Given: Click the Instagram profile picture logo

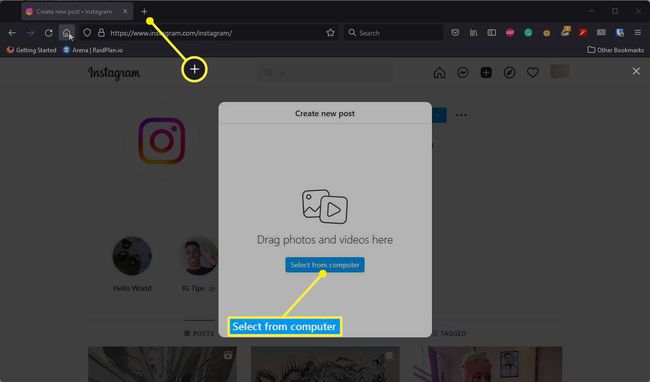Looking at the screenshot, I should (162, 141).
